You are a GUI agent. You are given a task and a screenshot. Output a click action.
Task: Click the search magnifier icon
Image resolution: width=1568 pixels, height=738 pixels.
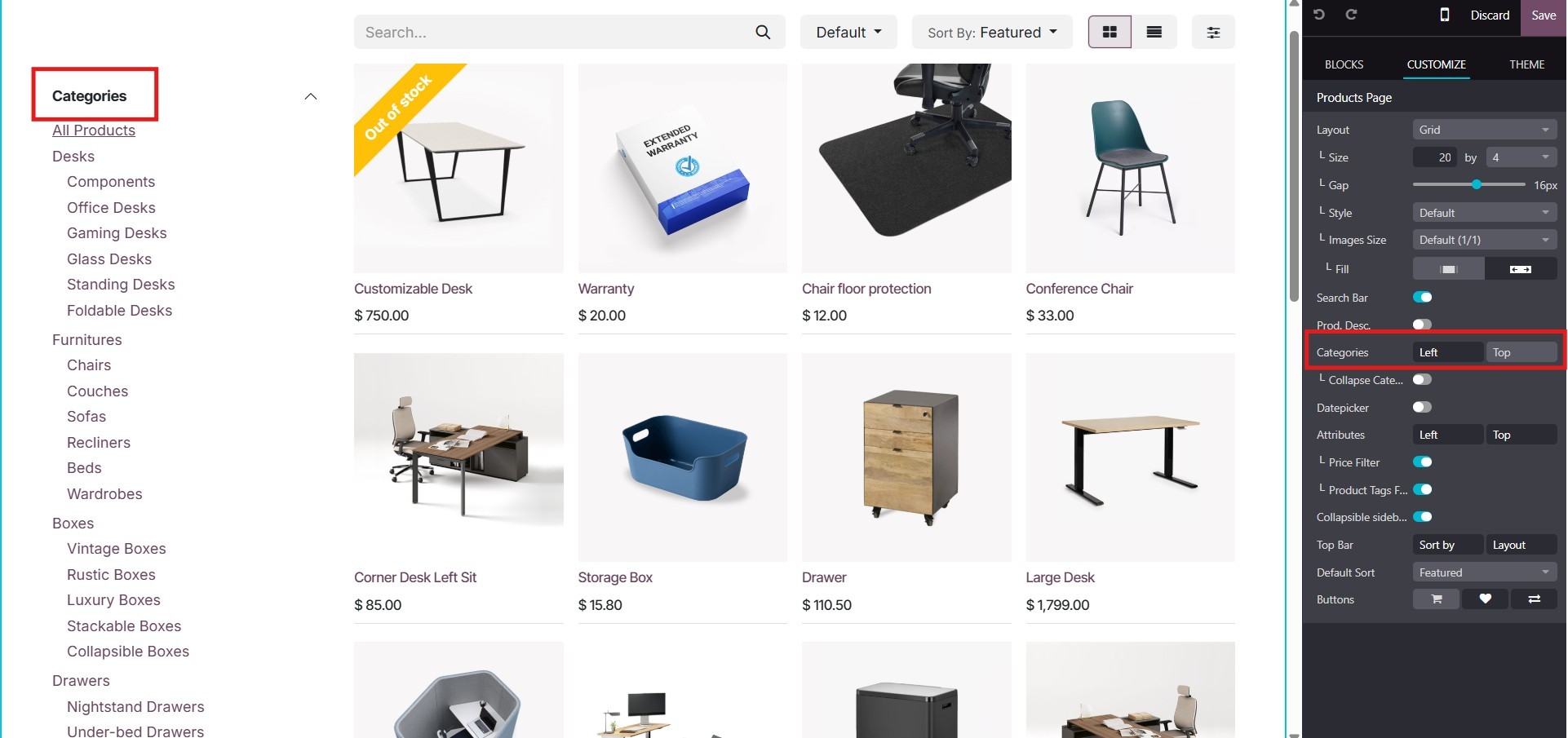click(x=763, y=33)
